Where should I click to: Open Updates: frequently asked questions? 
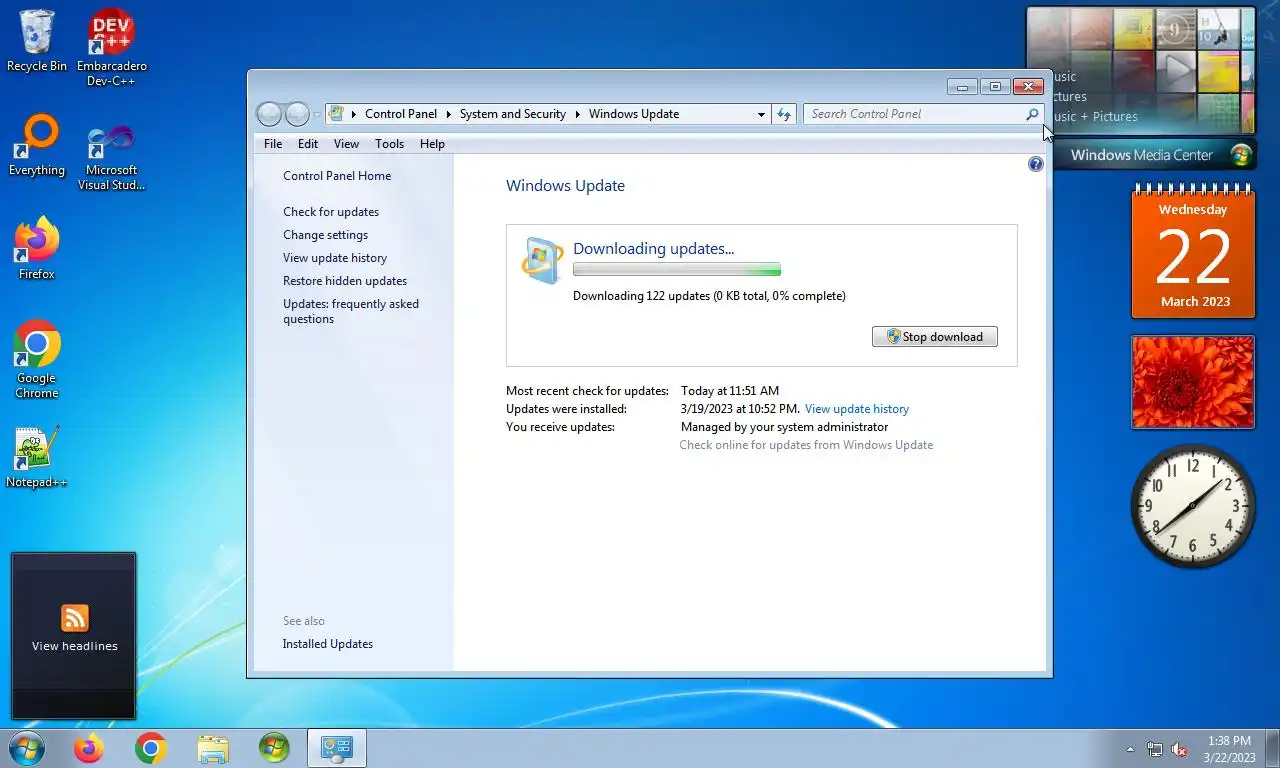[351, 311]
